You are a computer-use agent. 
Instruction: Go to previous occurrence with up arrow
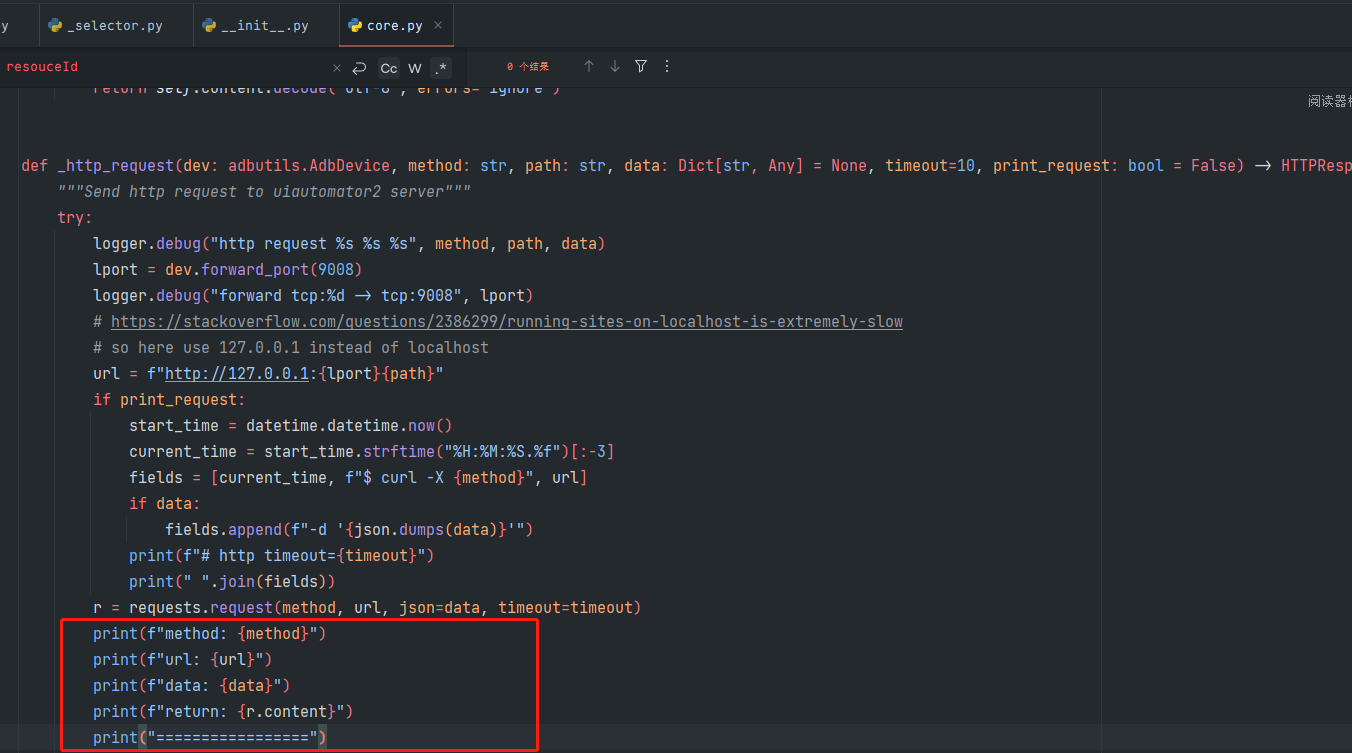[589, 66]
